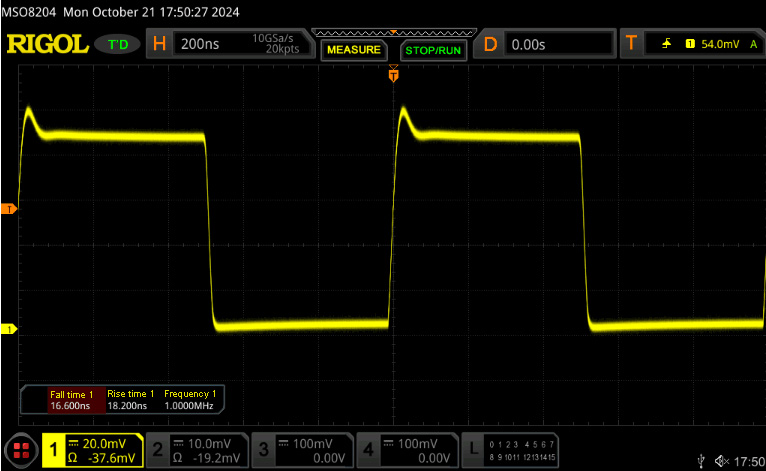Toggle channel 1 with 20.0mV scale
766x471 pixels.
93,451
